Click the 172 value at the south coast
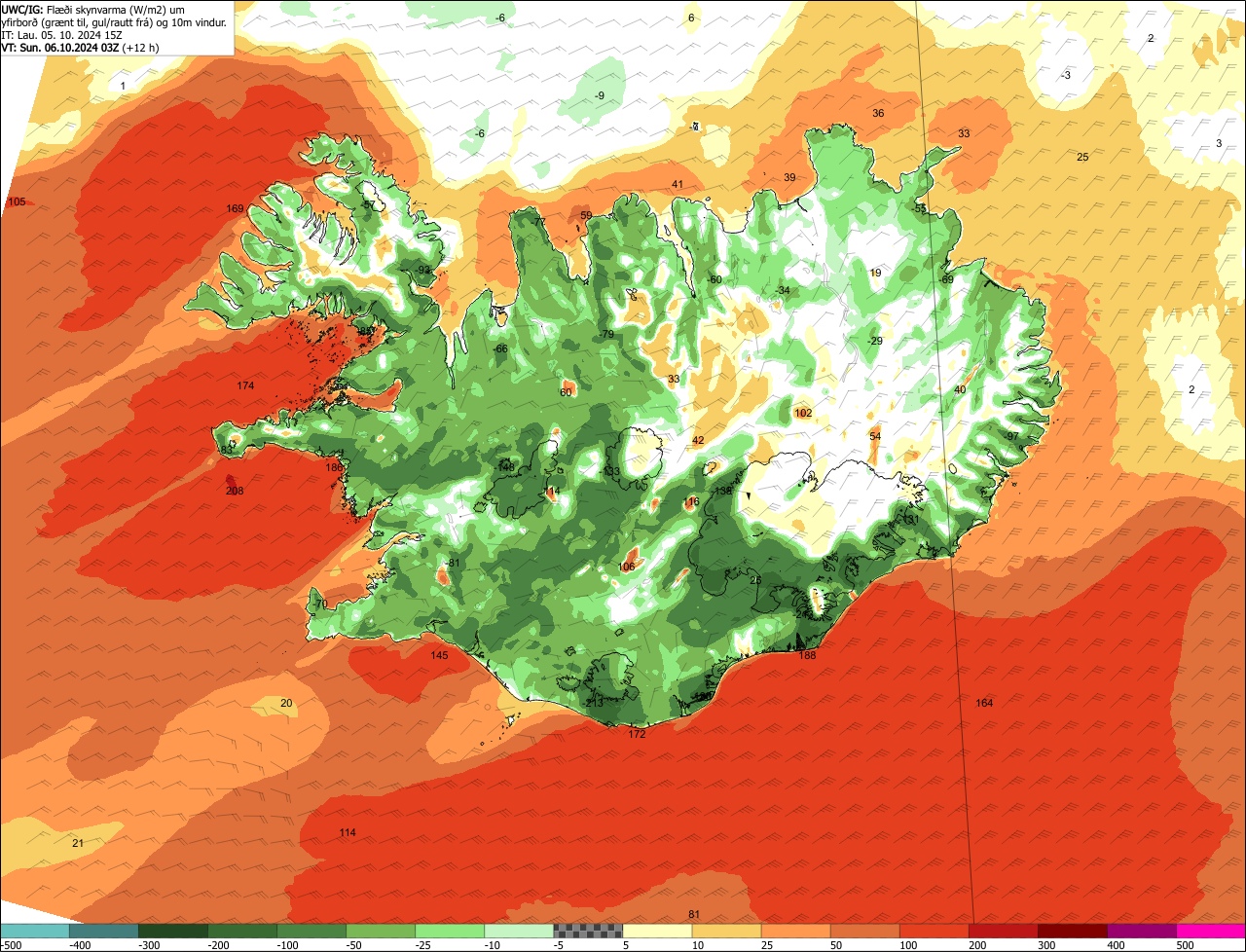 coord(637,734)
